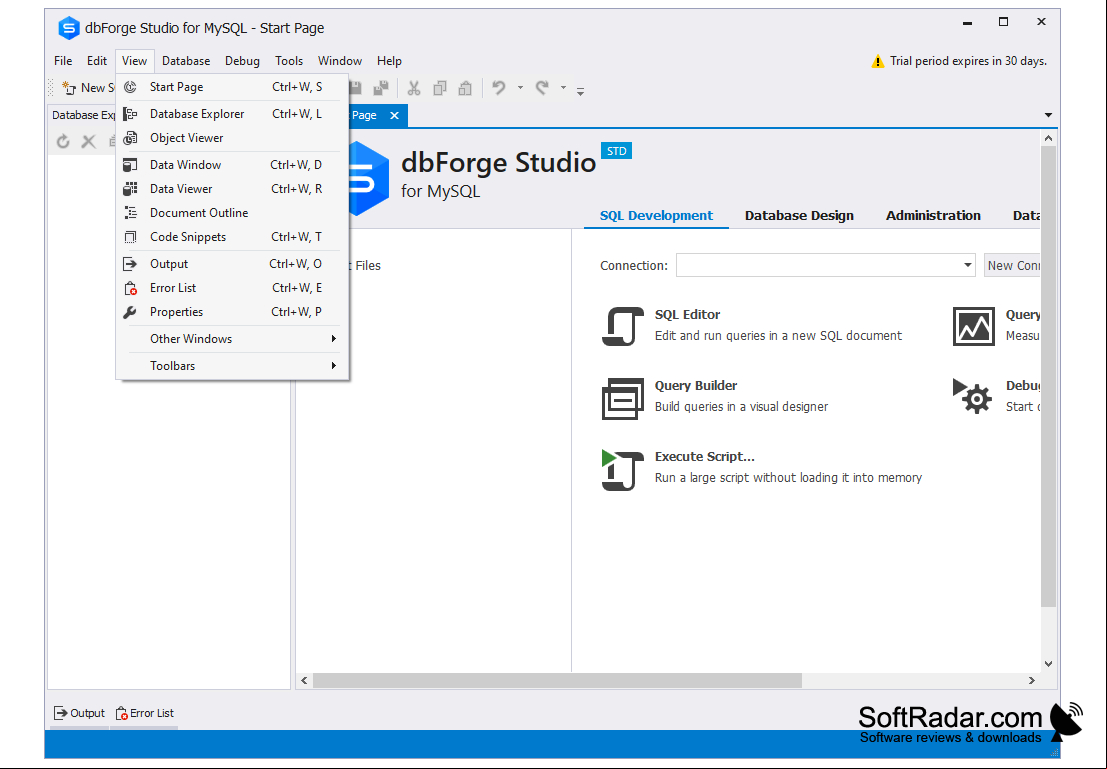
Task: Open the Window menu
Action: click(340, 61)
